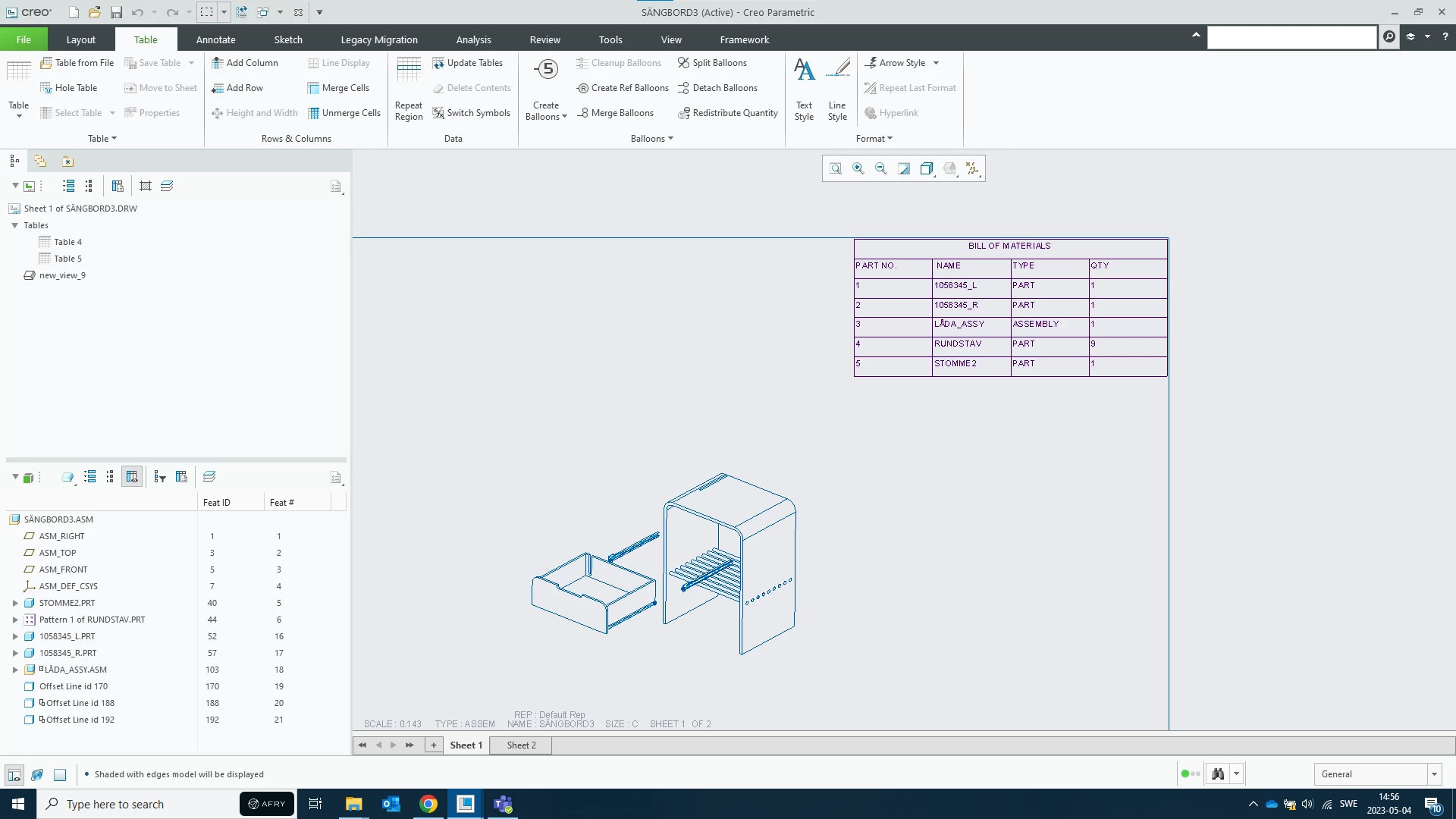
Task: Toggle the model tree columns display
Action: pyautogui.click(x=132, y=477)
